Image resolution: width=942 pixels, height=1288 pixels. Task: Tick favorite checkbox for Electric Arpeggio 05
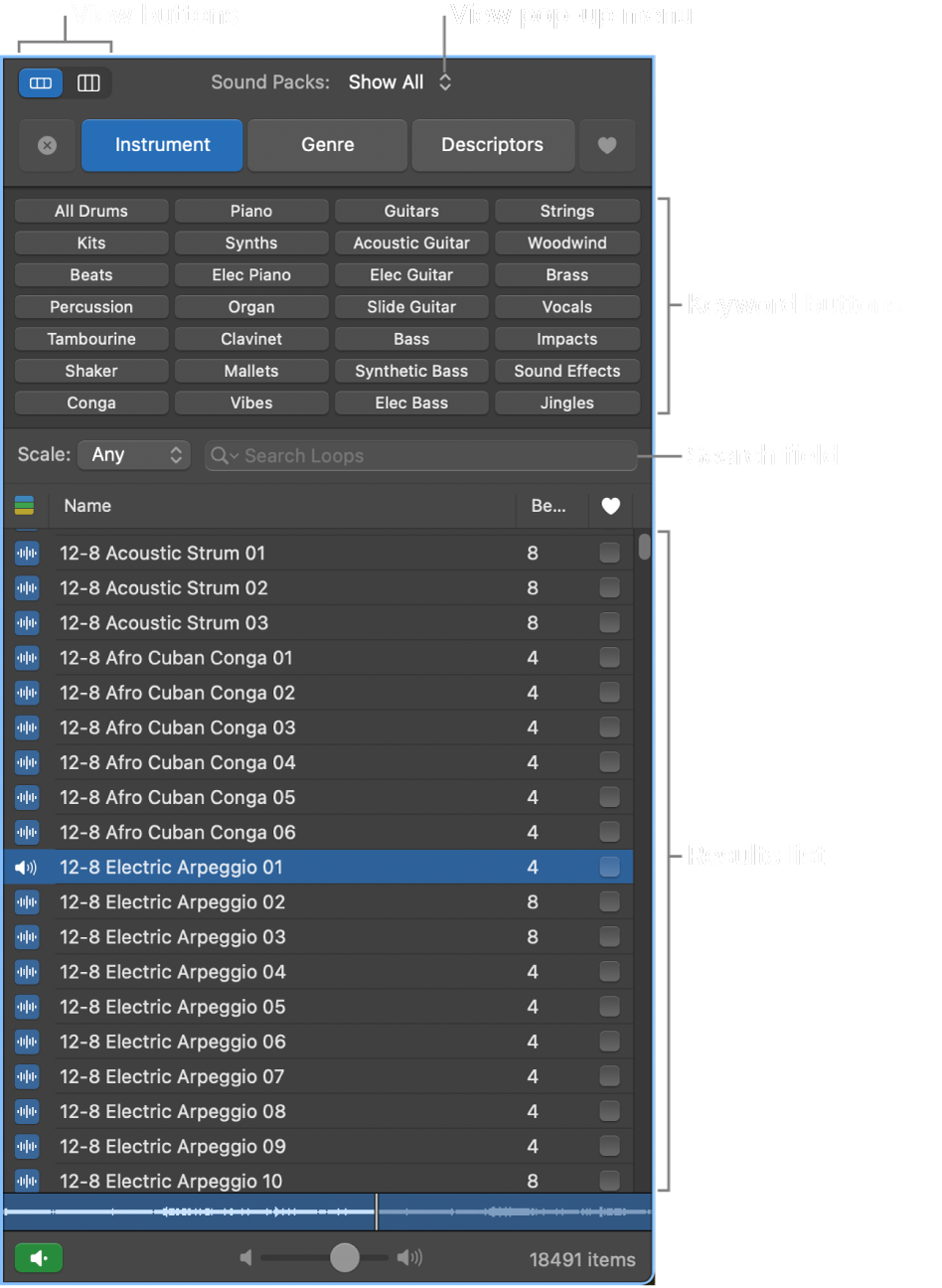point(610,1007)
